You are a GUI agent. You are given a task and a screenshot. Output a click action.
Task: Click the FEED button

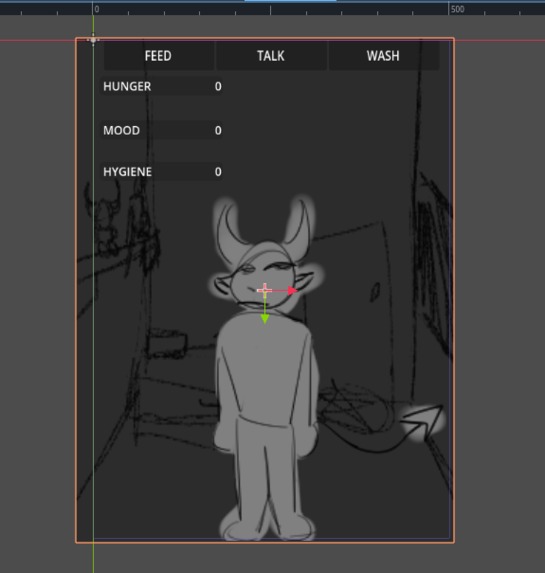click(x=158, y=56)
